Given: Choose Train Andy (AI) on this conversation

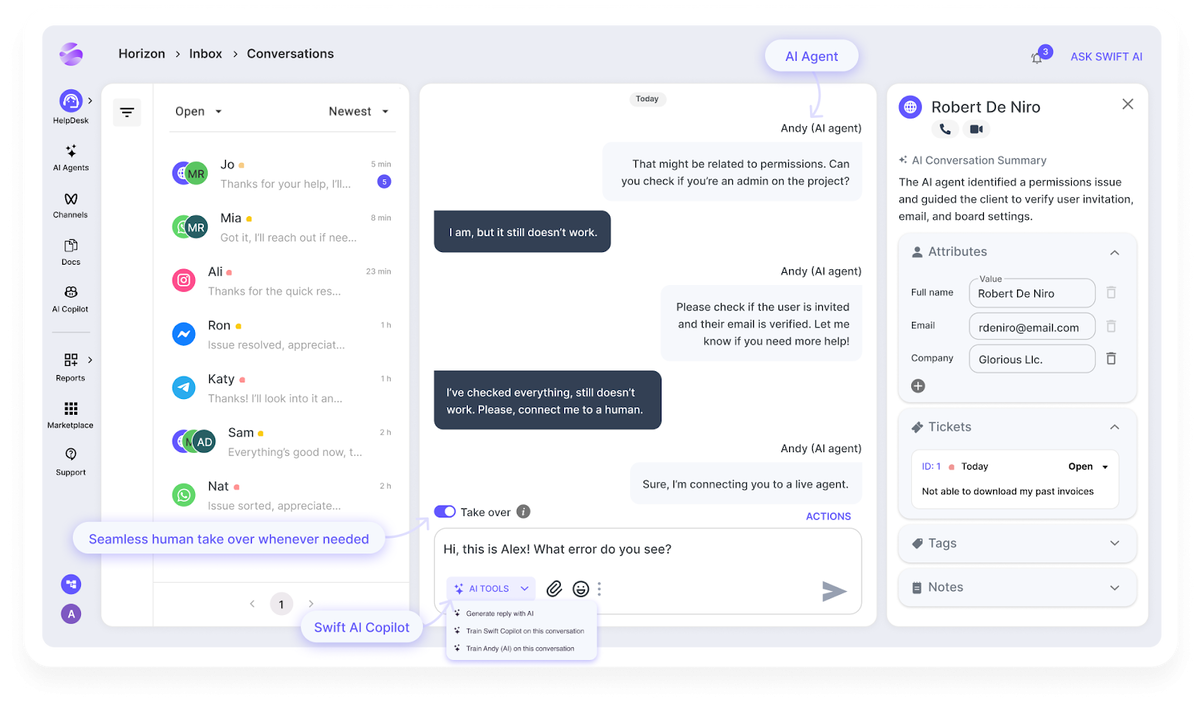Looking at the screenshot, I should point(520,648).
